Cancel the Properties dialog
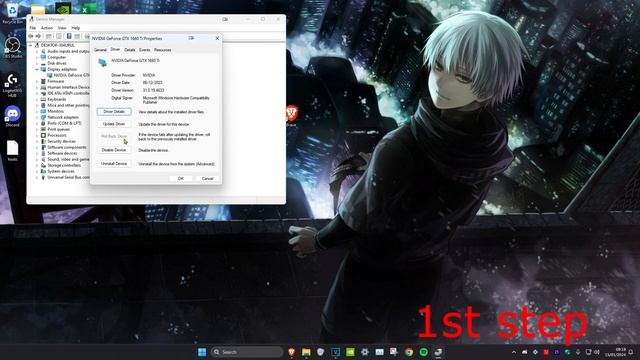640x360 pixels. [207, 178]
